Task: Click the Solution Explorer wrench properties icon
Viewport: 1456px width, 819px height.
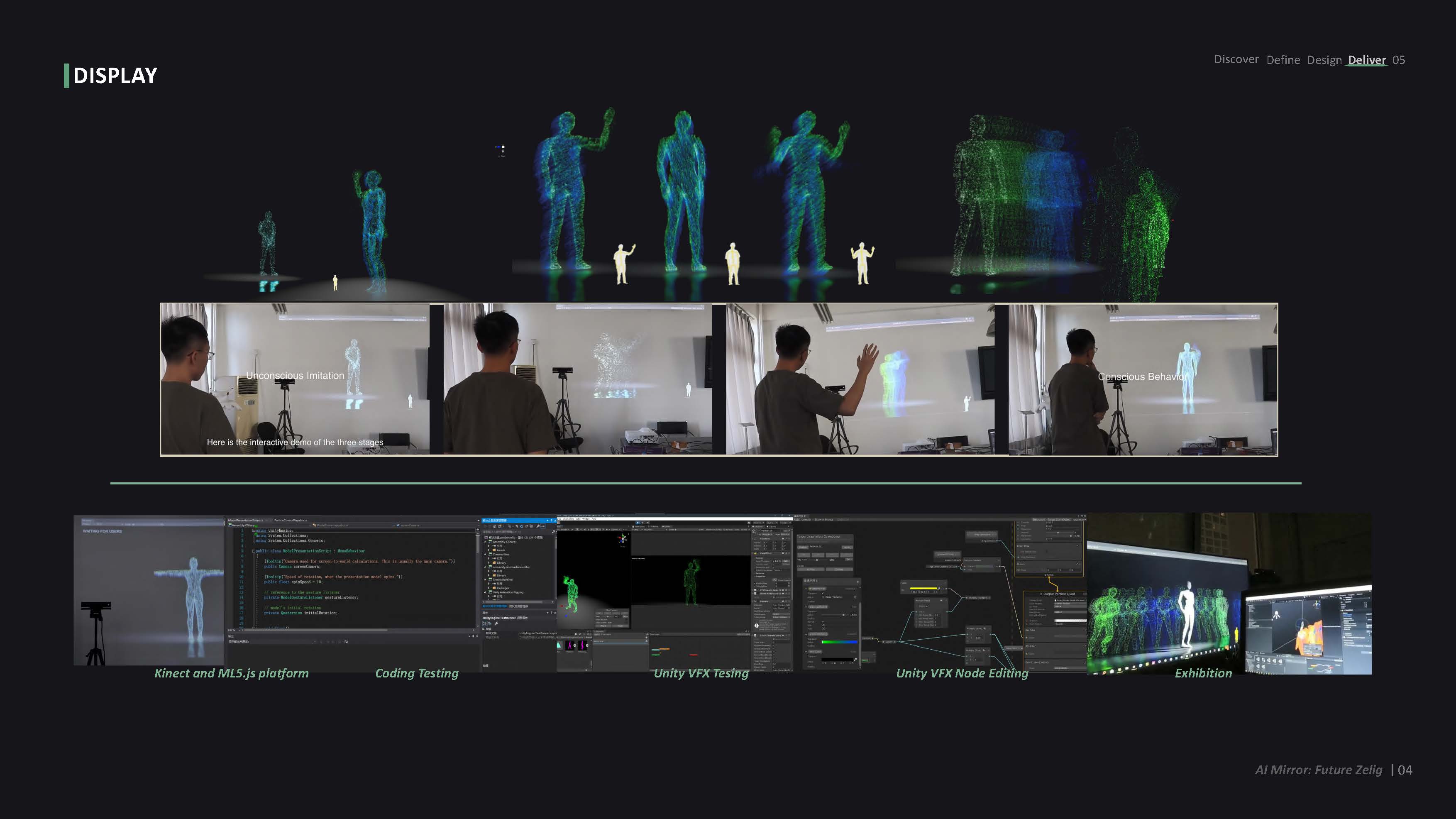Action: [538, 526]
